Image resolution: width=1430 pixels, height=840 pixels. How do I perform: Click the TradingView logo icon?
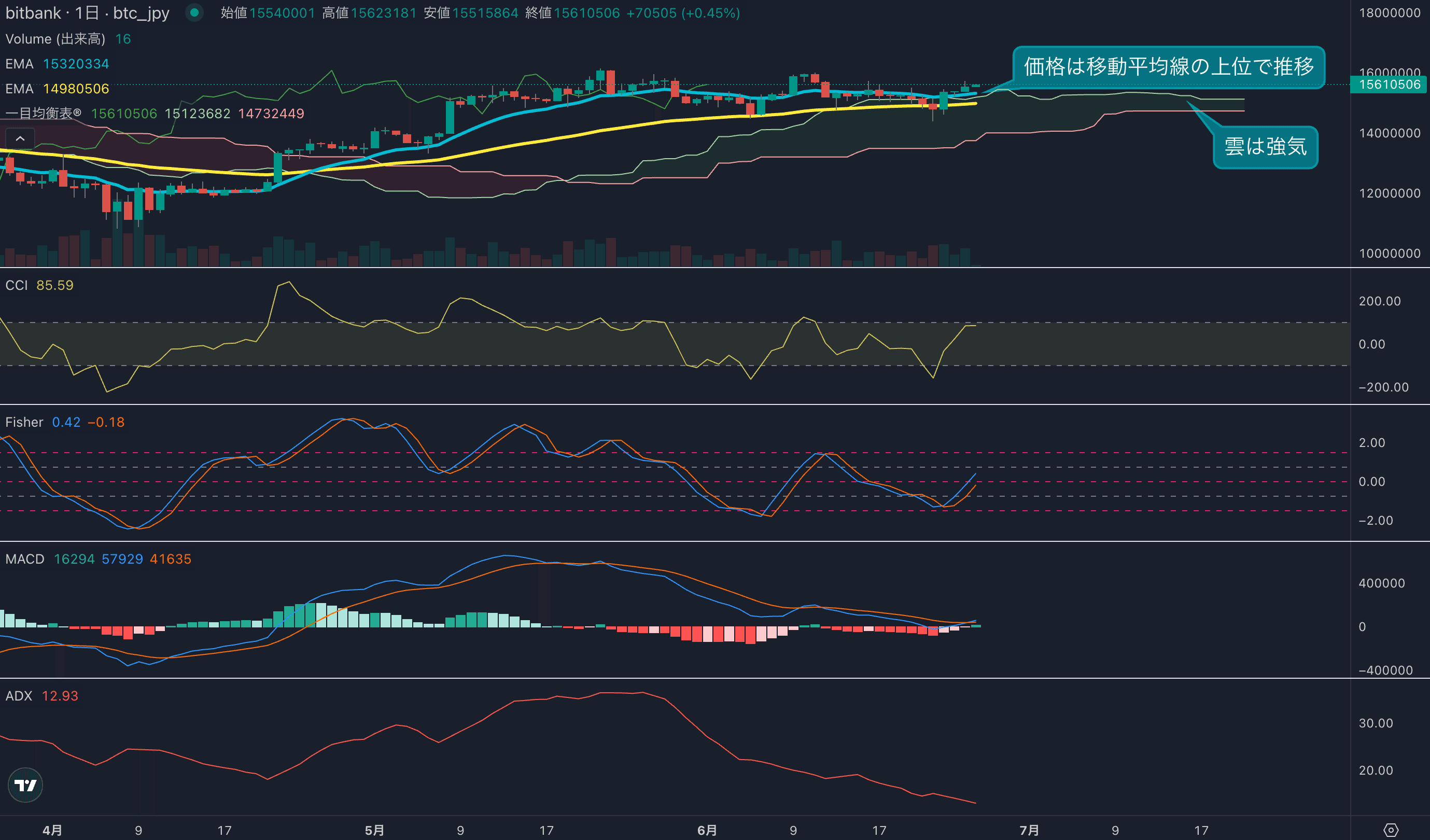[25, 785]
